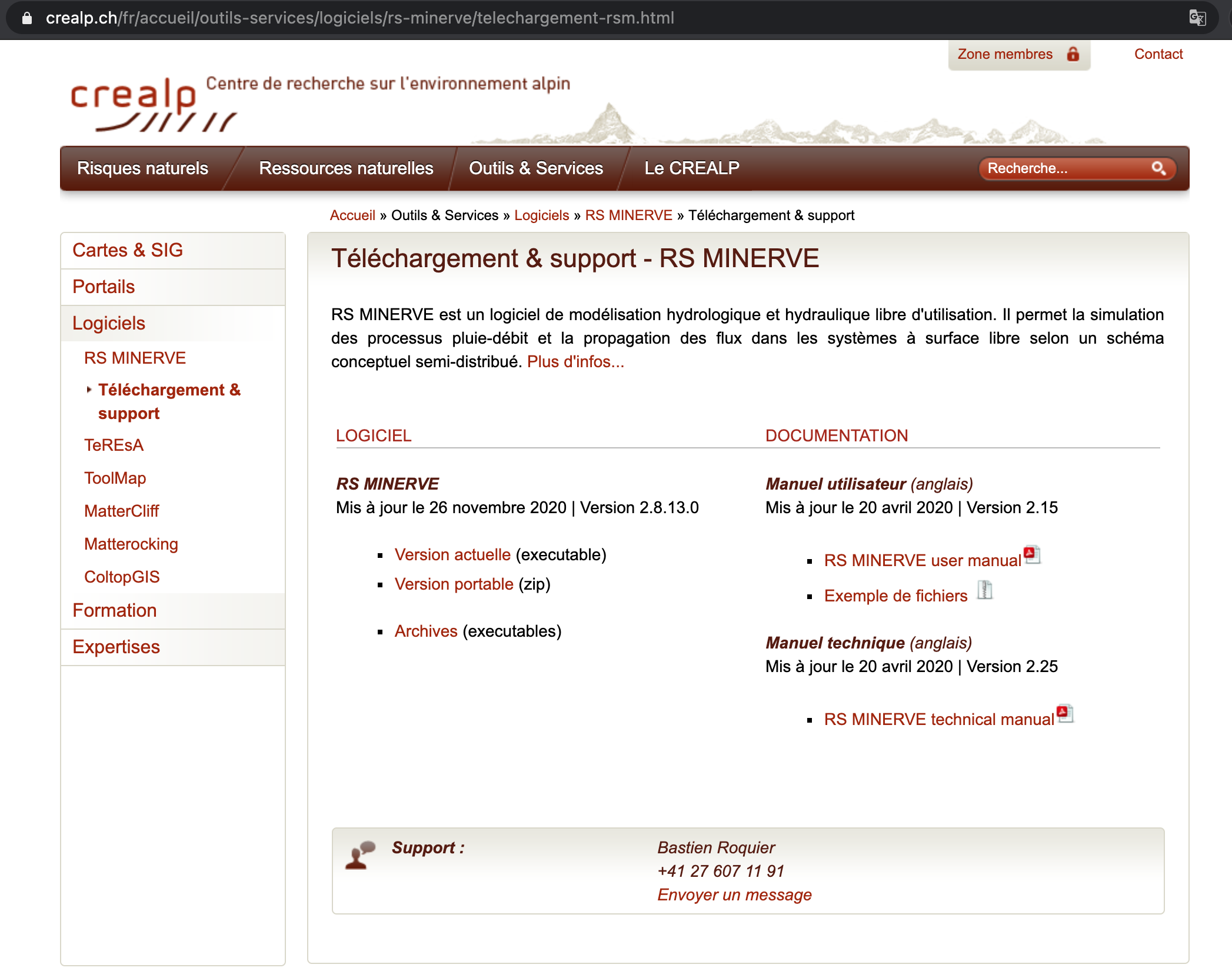Click the name Bastien Roquier
This screenshot has width=1232, height=971.
click(716, 848)
